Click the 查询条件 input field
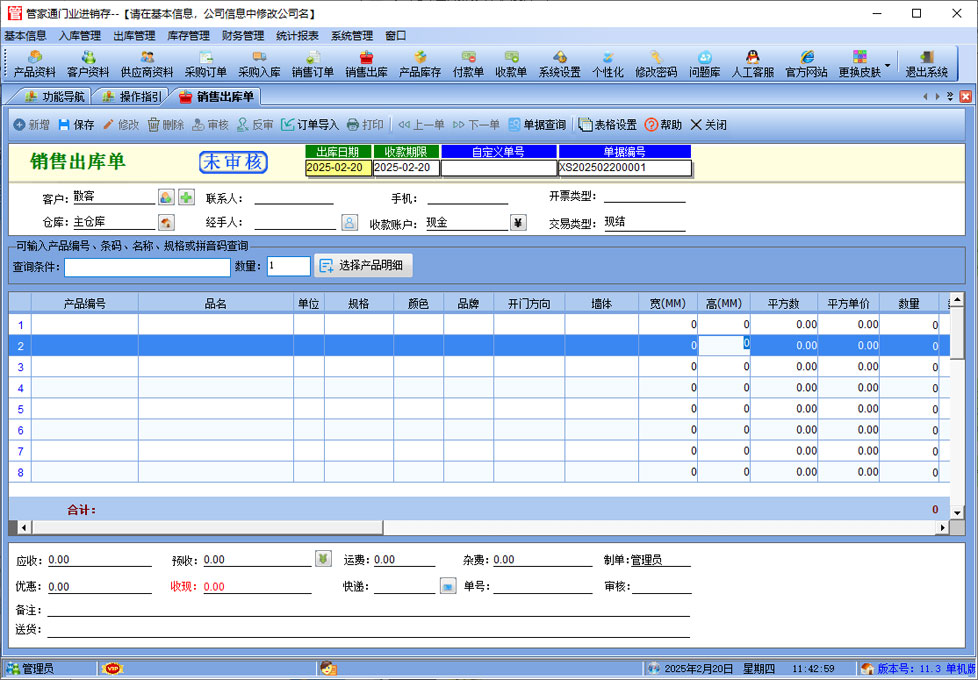 tap(147, 267)
